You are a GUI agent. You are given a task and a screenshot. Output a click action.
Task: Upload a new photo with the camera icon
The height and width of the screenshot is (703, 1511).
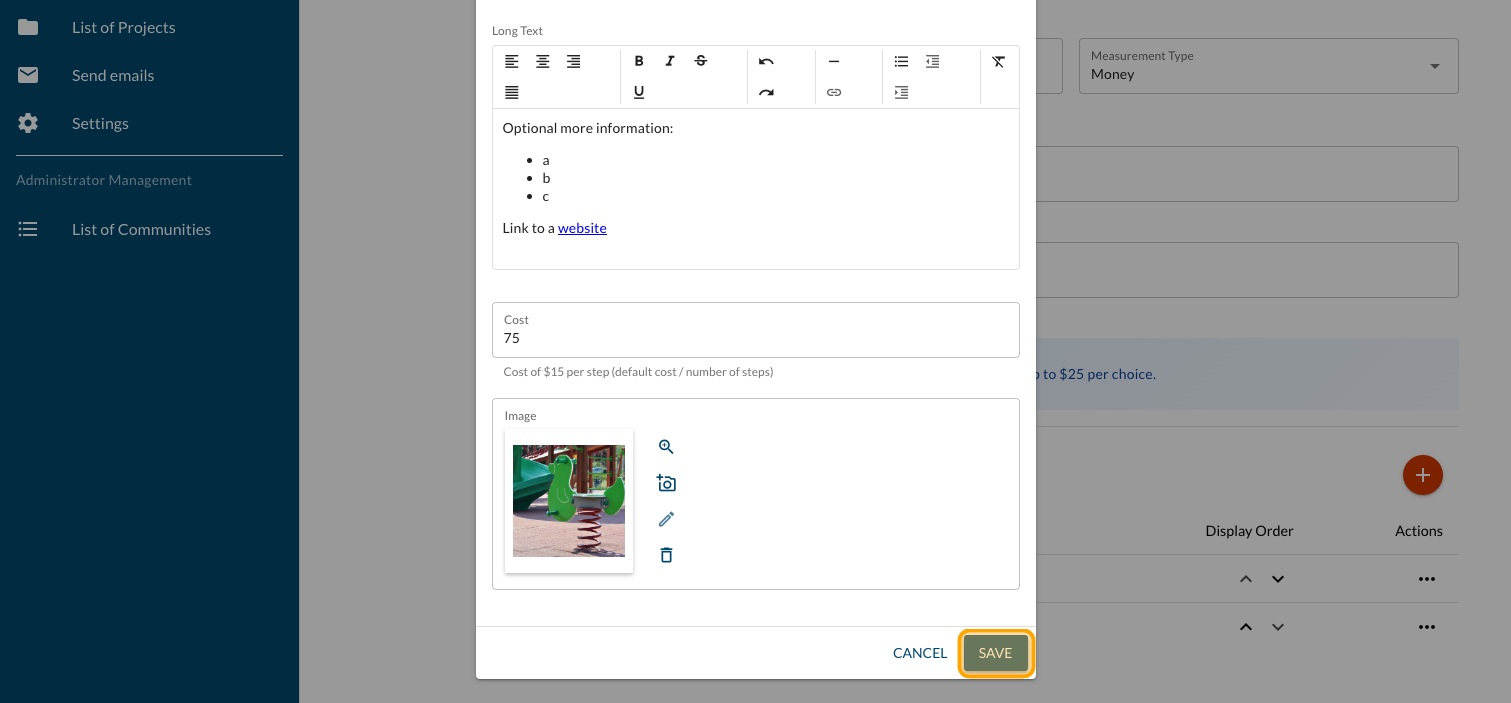(x=666, y=483)
